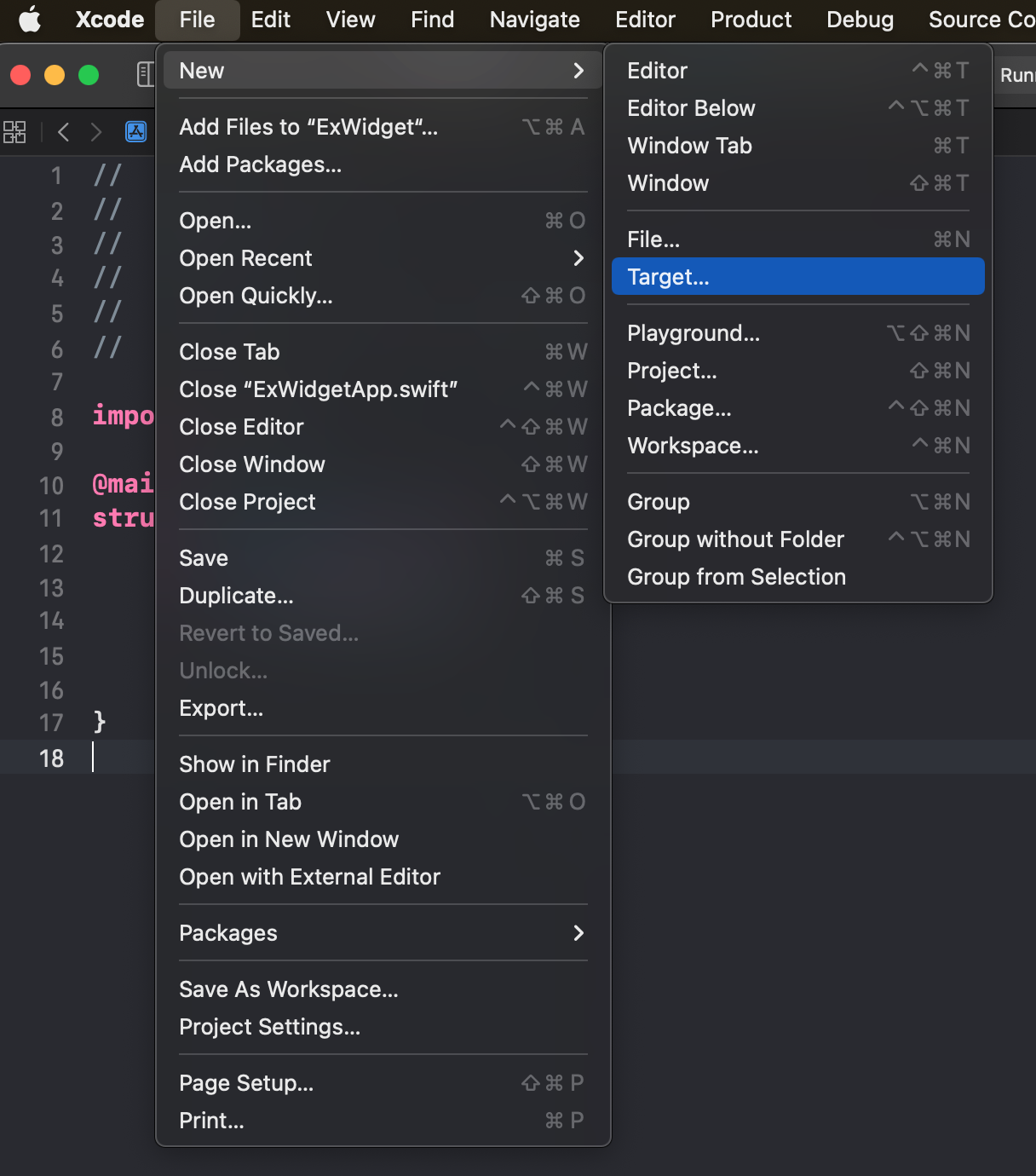Click the Xcode project file icon
The width and height of the screenshot is (1036, 1176).
coord(136,131)
